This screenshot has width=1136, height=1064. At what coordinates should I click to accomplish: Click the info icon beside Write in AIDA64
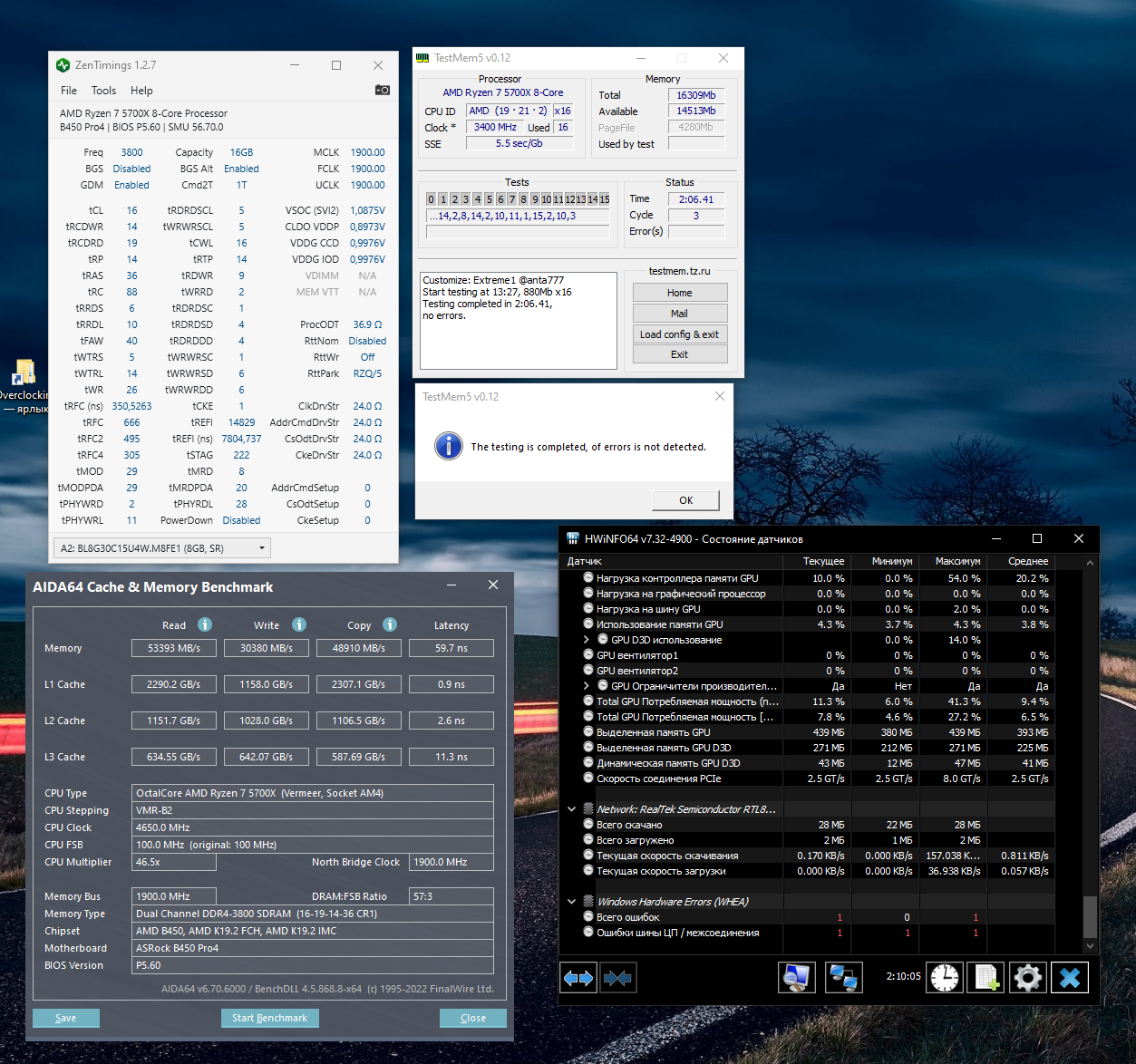coord(299,624)
